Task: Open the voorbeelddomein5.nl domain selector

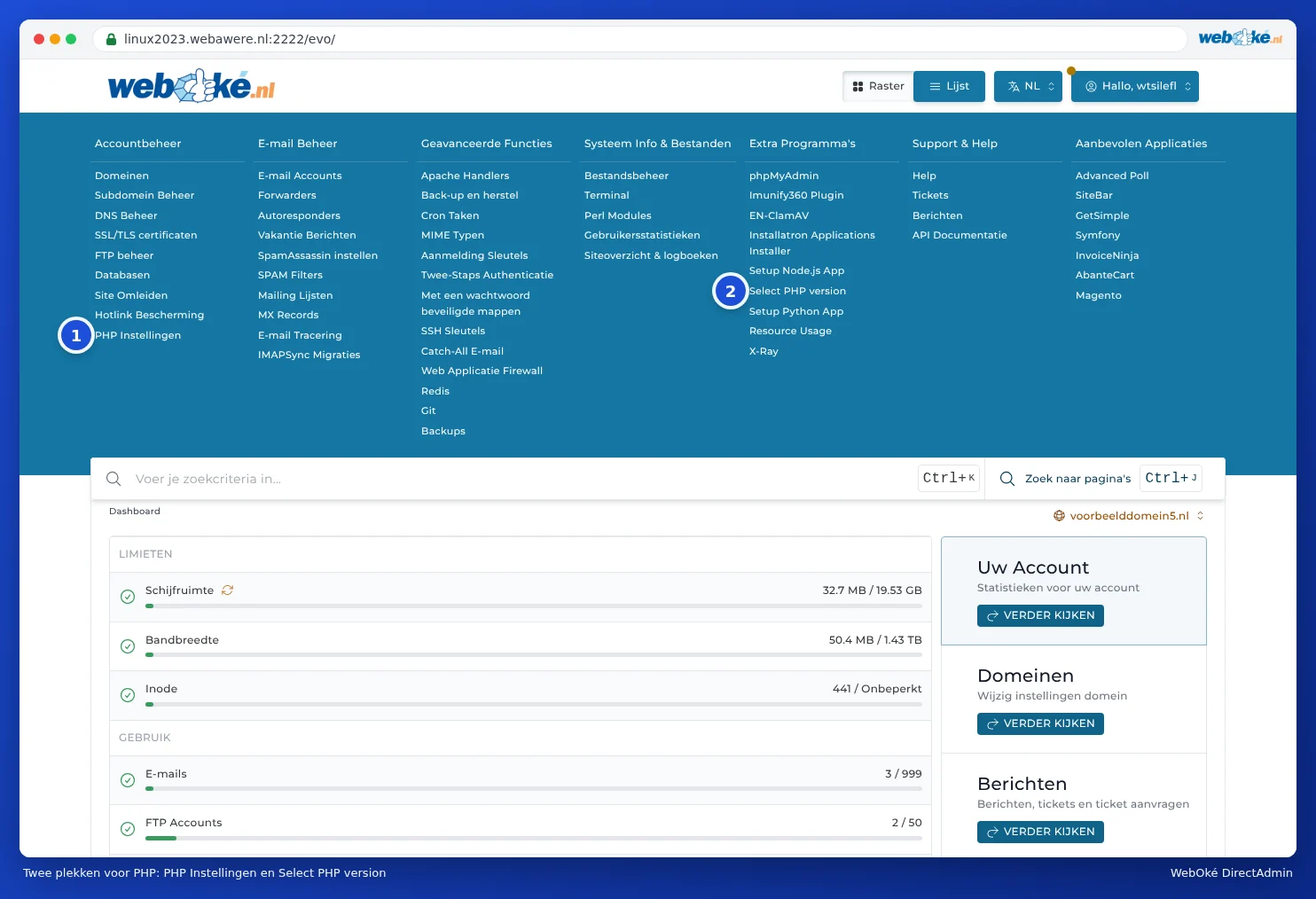Action: [x=1129, y=516]
